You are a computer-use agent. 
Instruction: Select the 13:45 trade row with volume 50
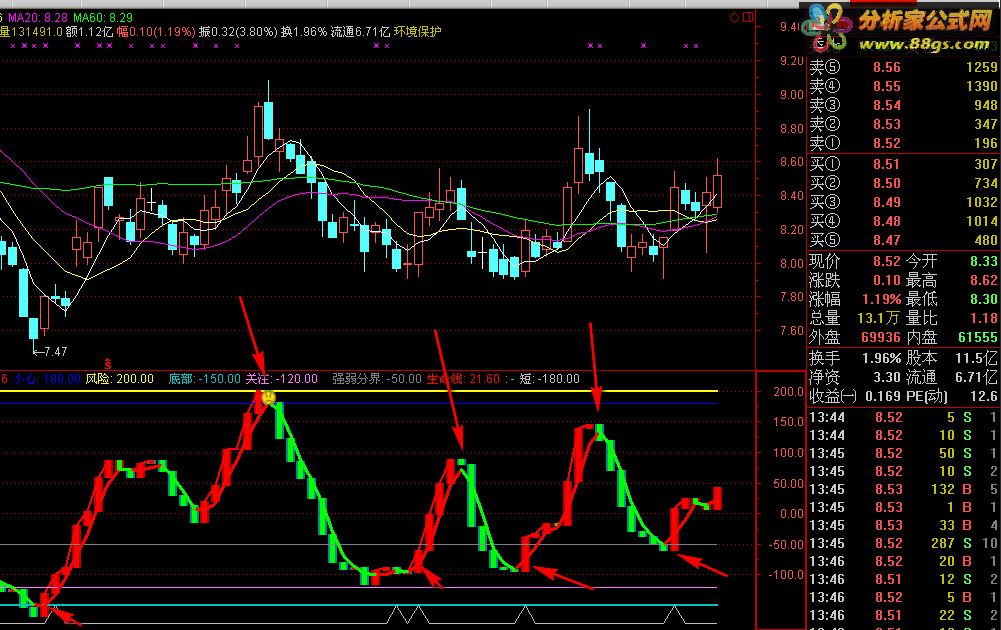point(903,453)
